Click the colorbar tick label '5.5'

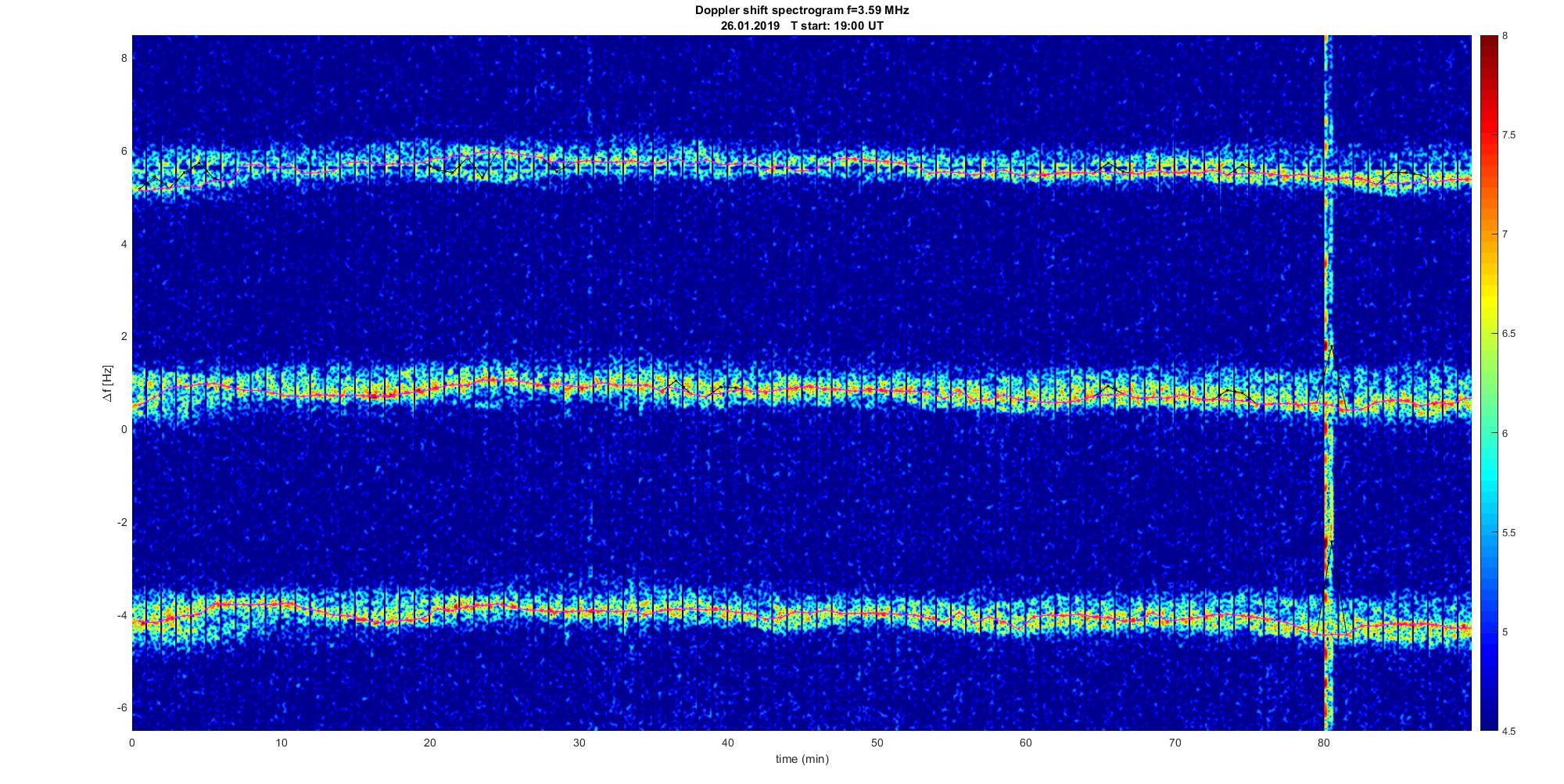coord(1508,533)
